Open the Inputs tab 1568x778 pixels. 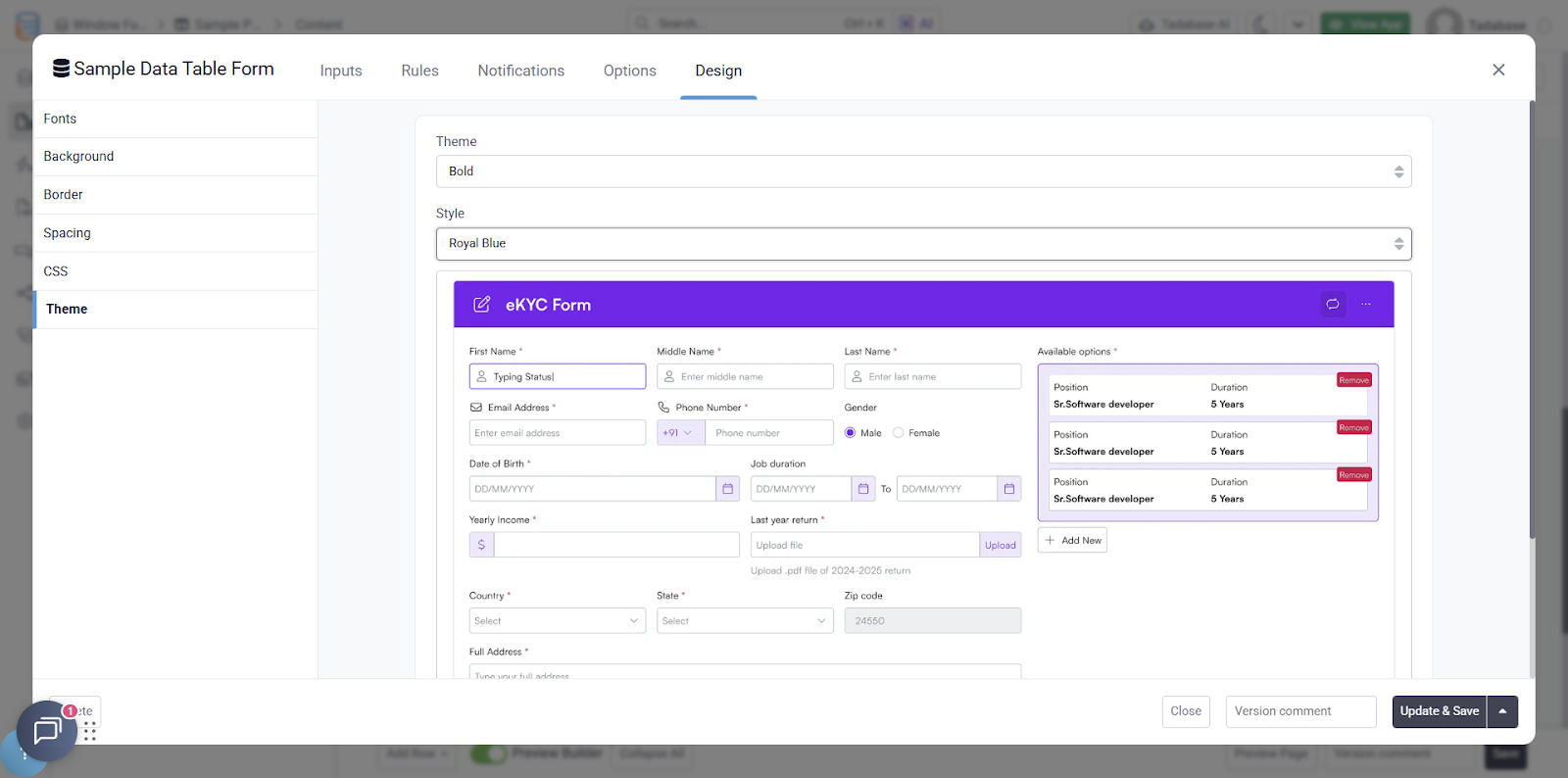tap(341, 71)
